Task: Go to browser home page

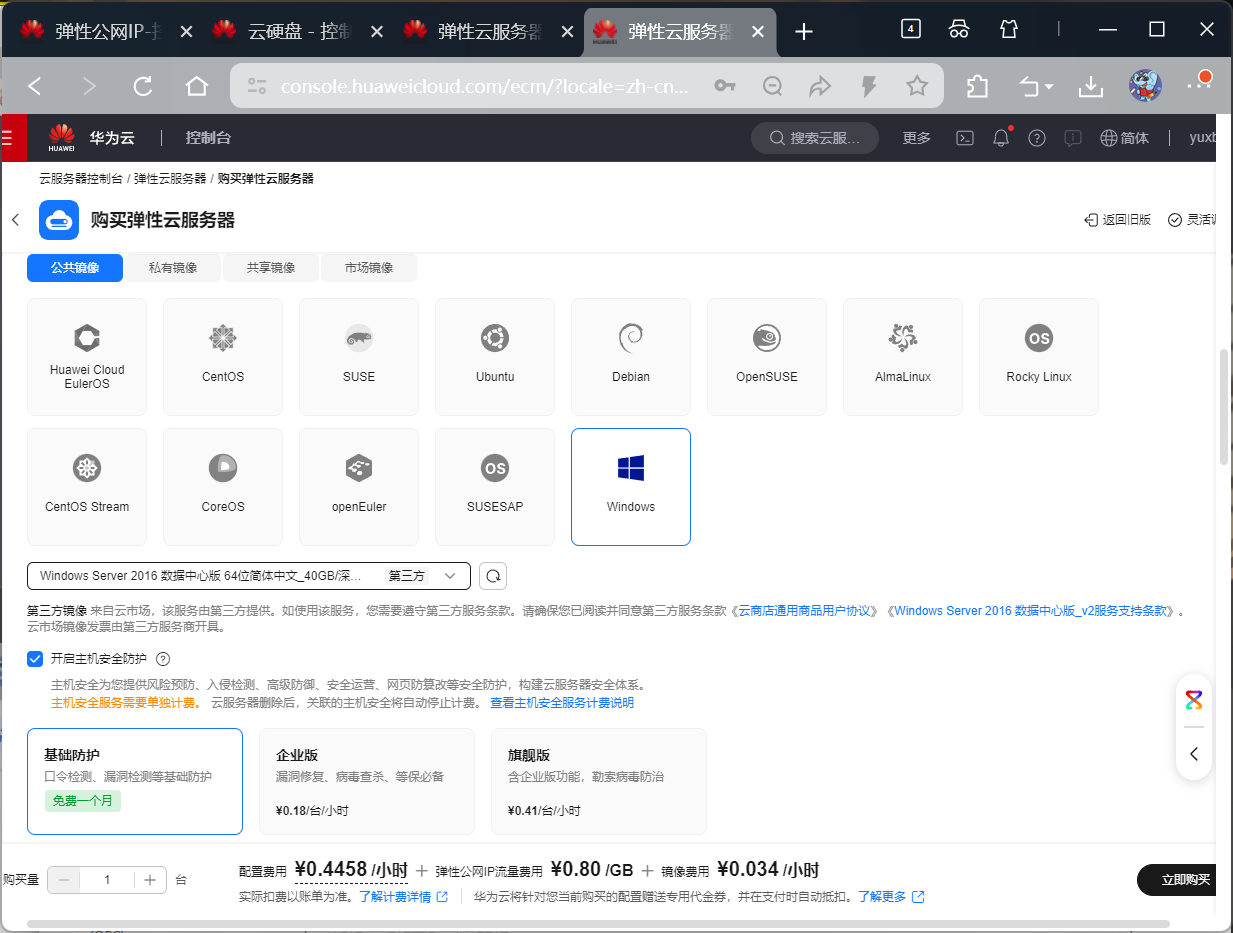Action: (x=197, y=86)
